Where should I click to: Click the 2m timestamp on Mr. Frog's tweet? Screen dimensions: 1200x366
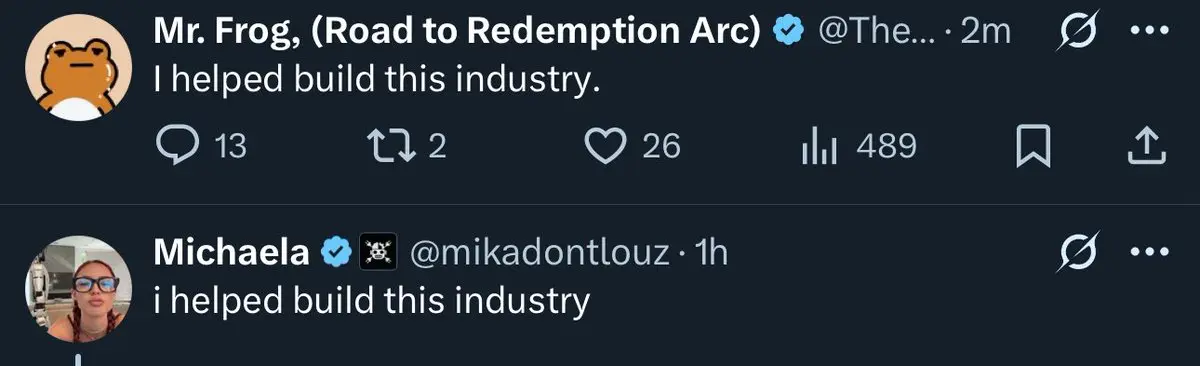point(985,32)
